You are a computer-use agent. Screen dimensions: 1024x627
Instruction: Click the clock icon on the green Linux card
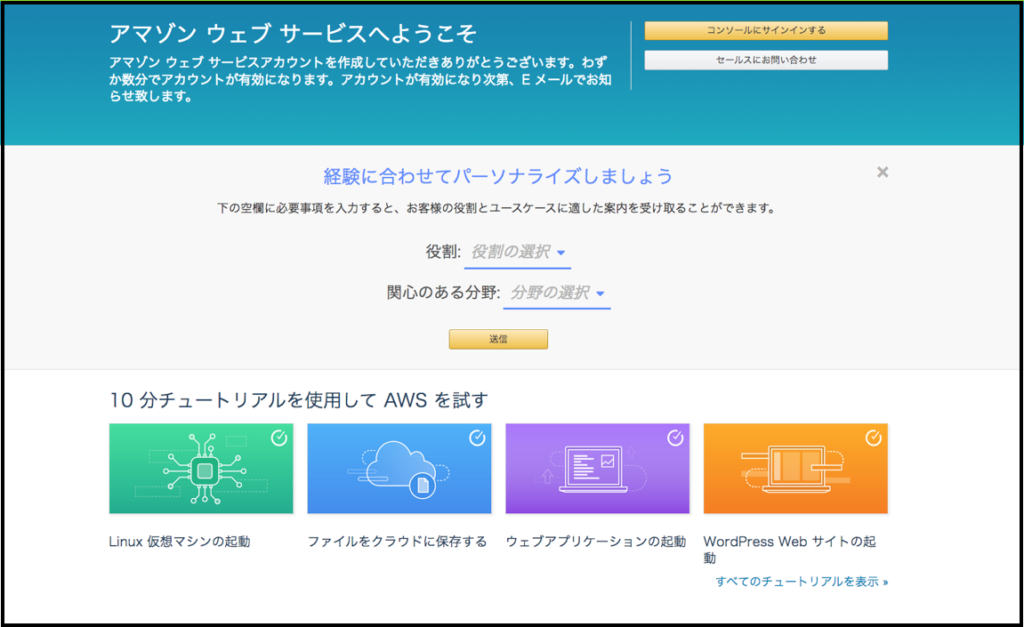pos(279,438)
